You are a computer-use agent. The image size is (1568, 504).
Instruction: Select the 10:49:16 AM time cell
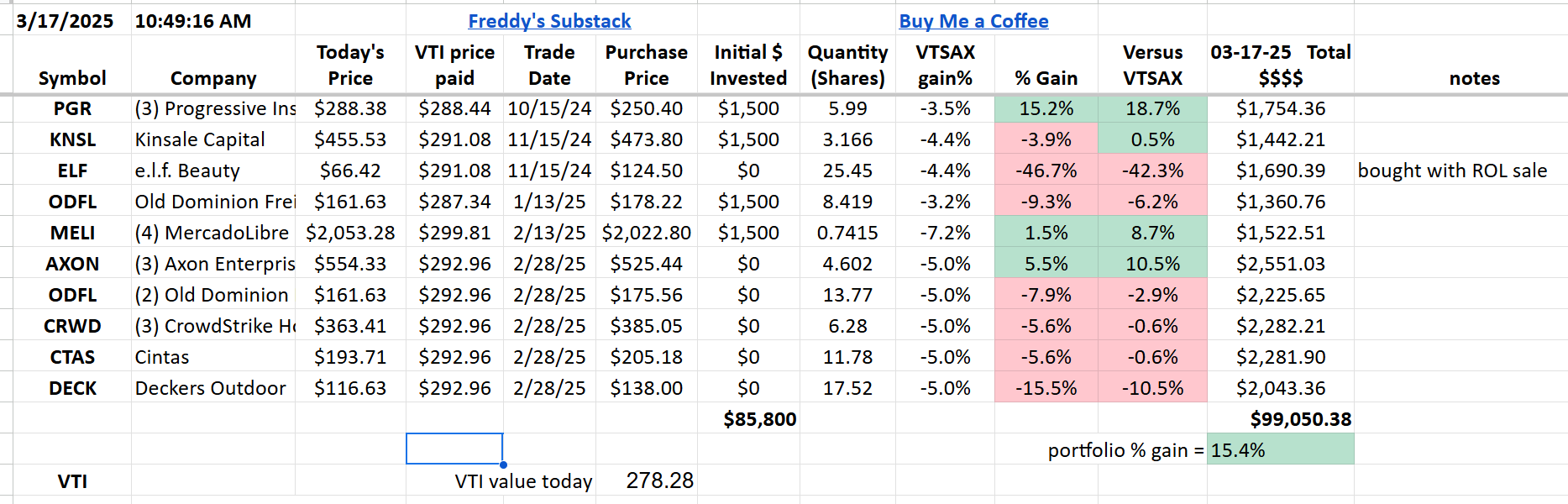pos(193,21)
